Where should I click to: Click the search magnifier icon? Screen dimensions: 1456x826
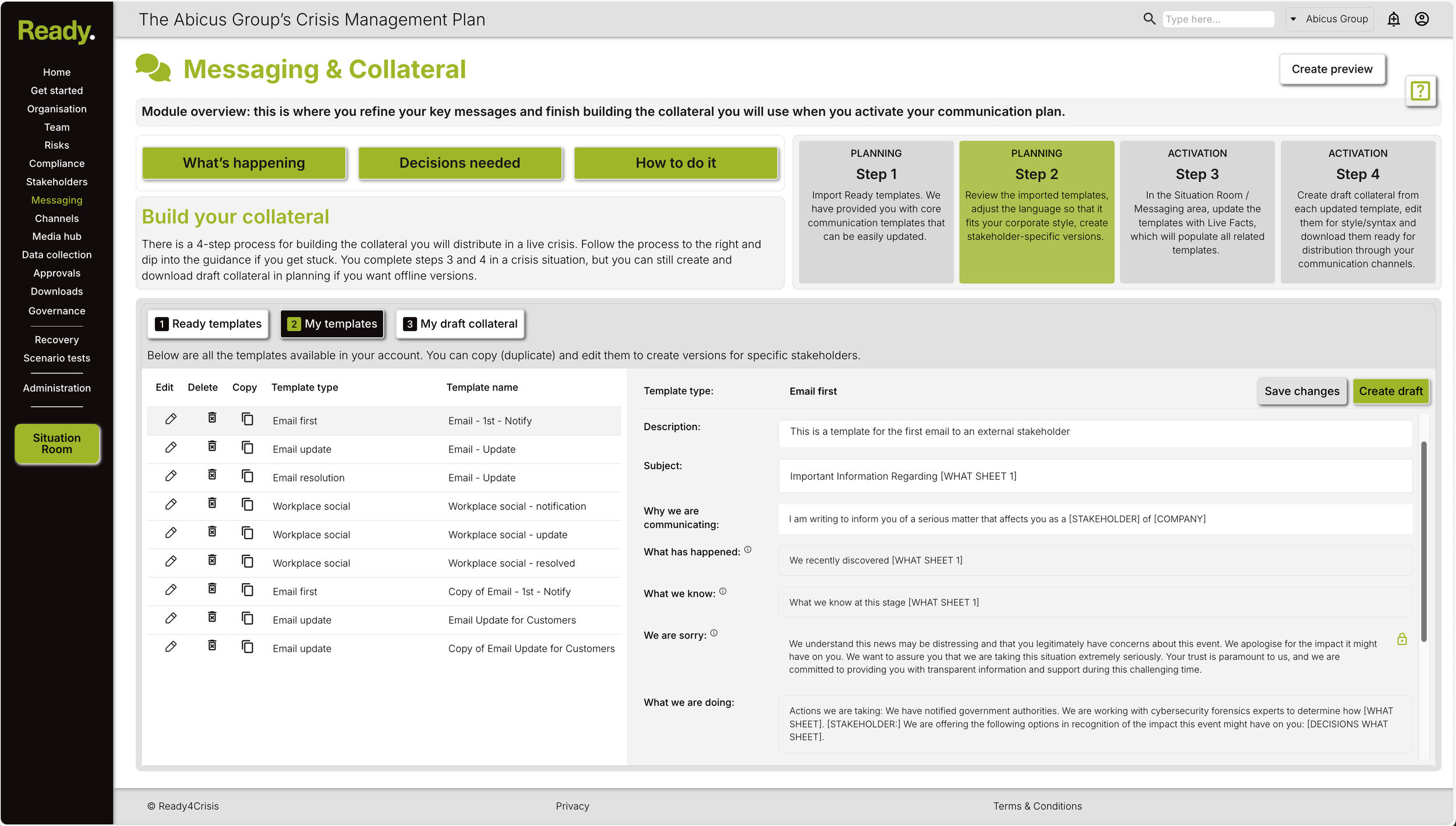[1148, 19]
